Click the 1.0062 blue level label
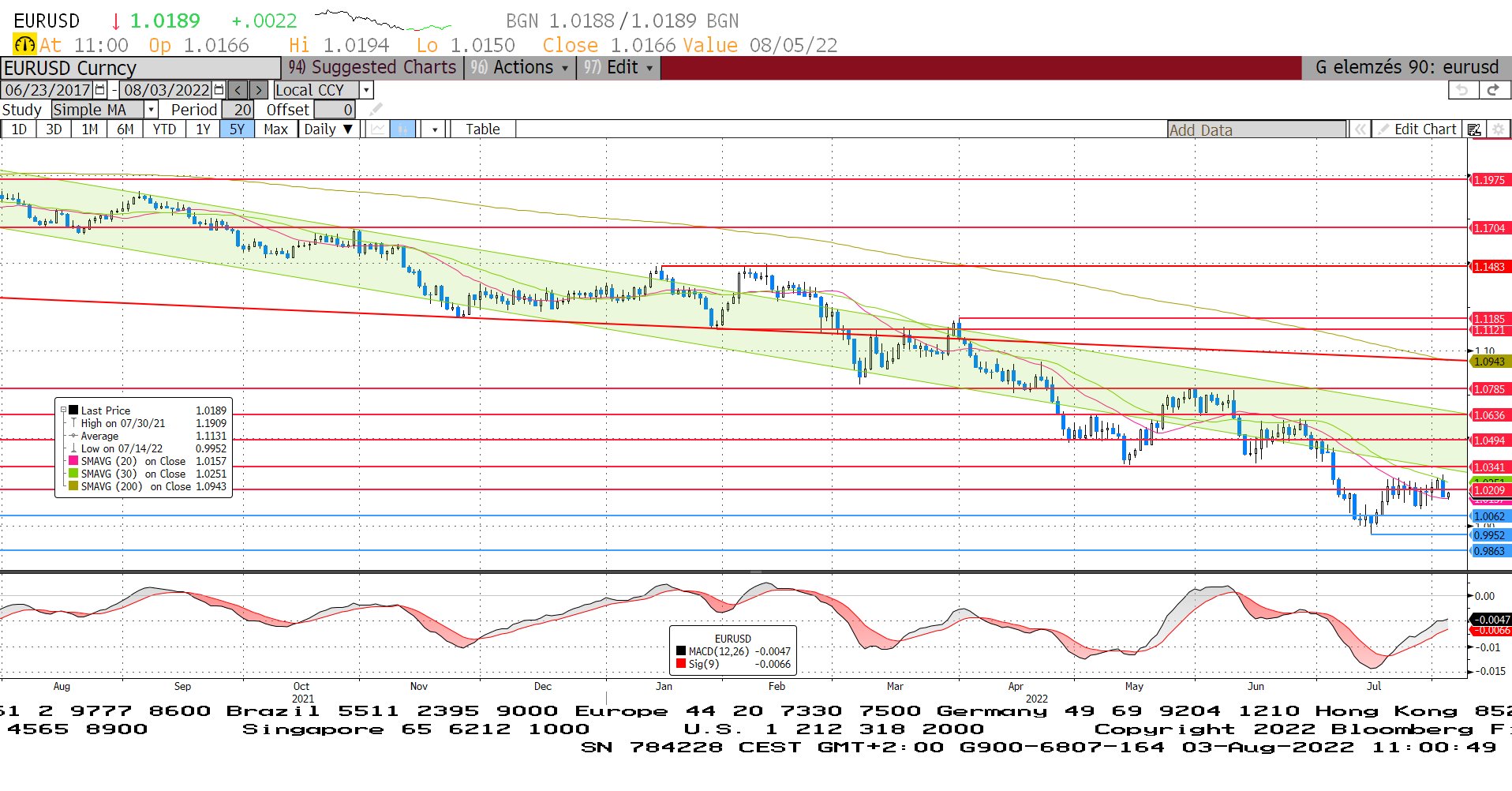This screenshot has width=1512, height=791. pos(1490,516)
